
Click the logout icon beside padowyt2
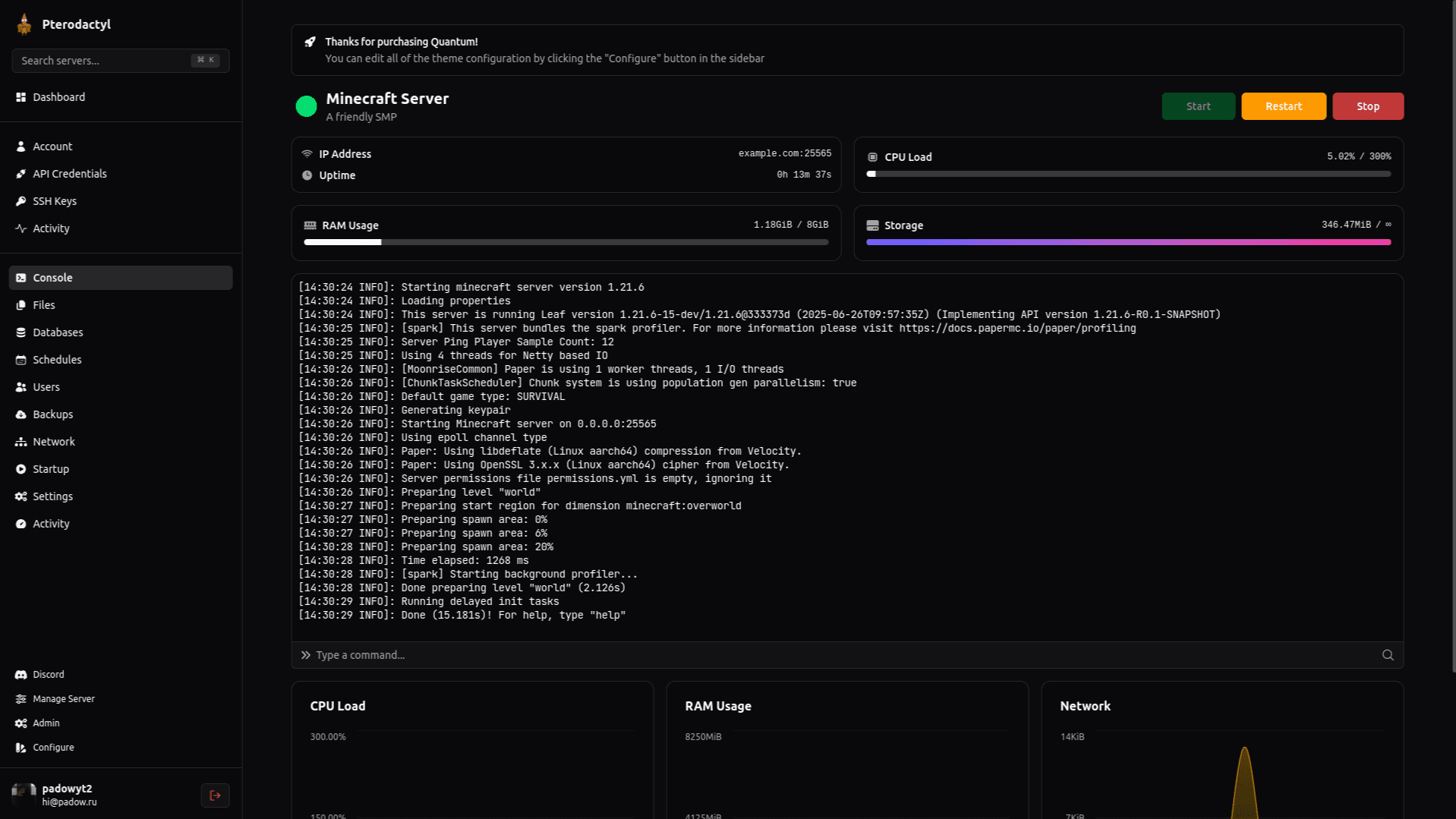(215, 795)
